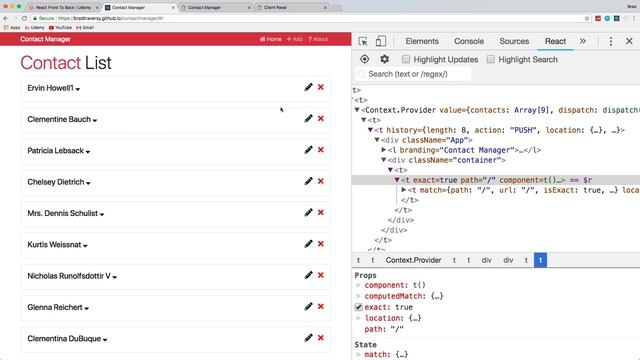Delete Patricia Lebsack with the red X
The height and width of the screenshot is (360, 640).
pyautogui.click(x=321, y=150)
